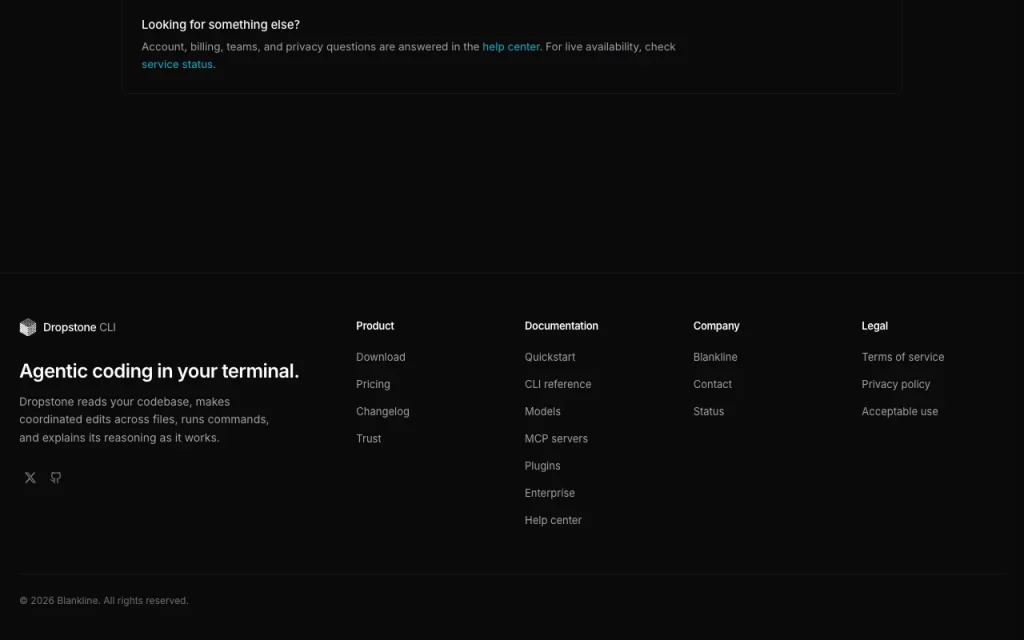Visit the Blankline link under Company
Screen dimensions: 1024x640
(715, 357)
